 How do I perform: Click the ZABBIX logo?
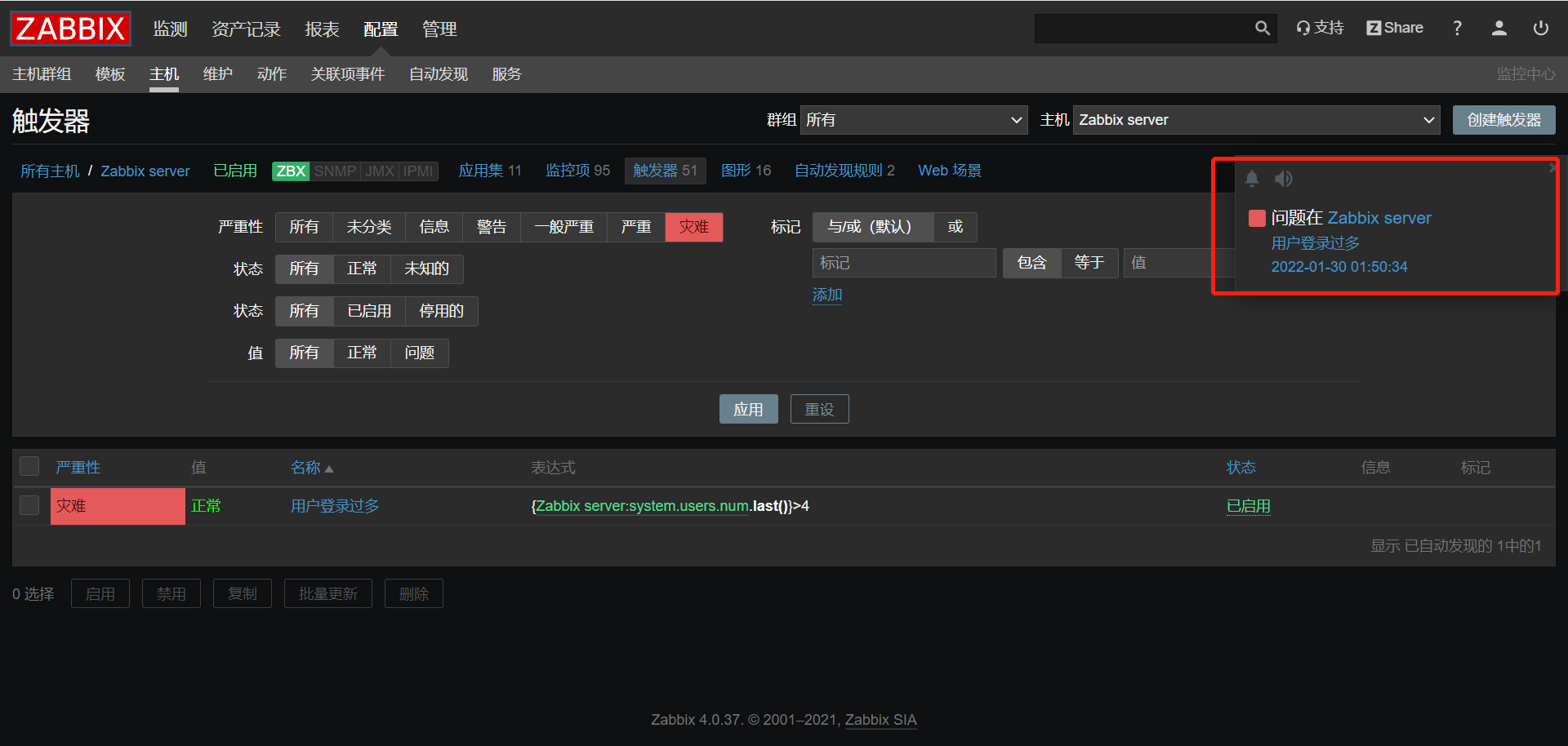(70, 29)
